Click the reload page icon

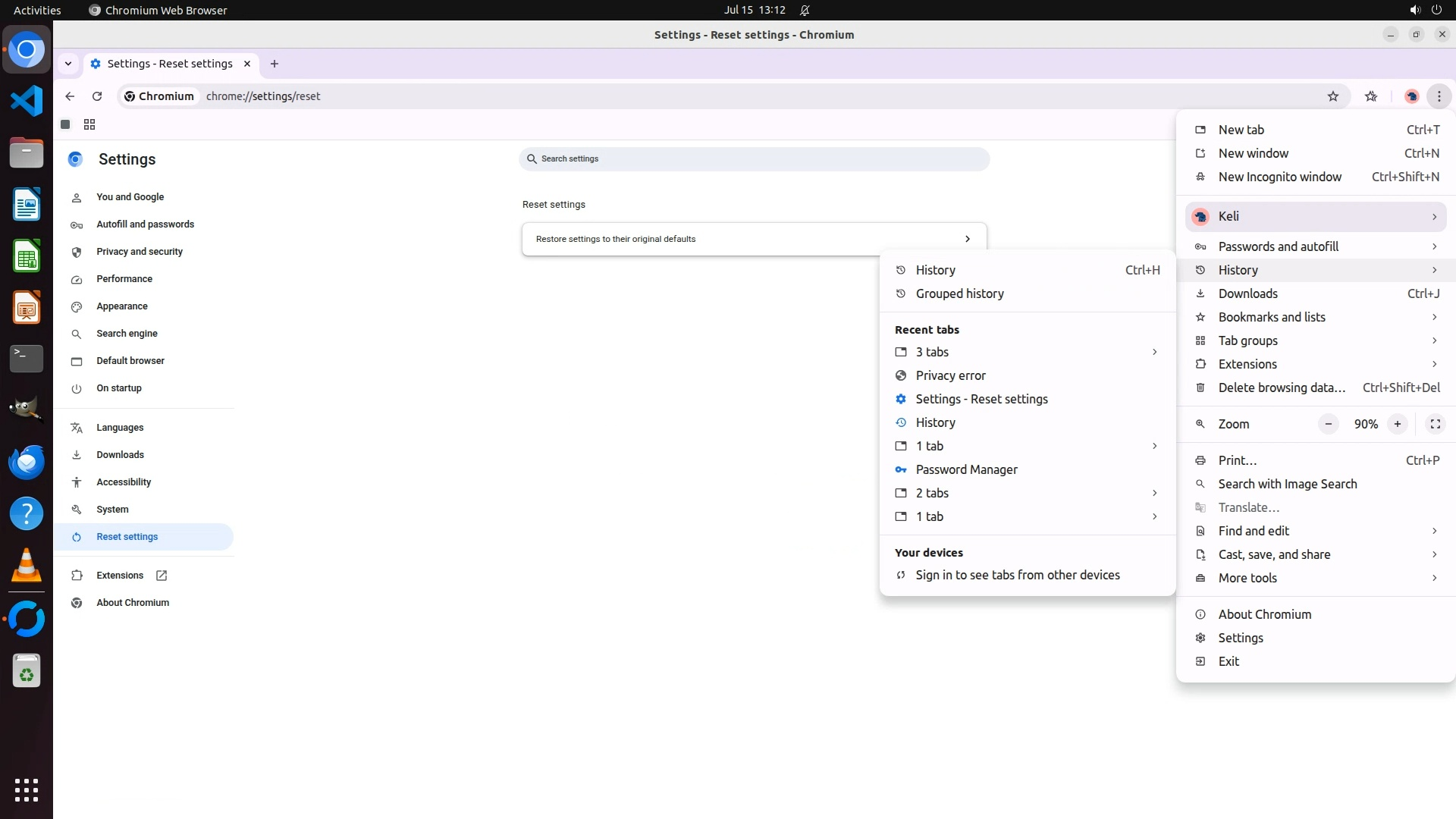(x=97, y=96)
